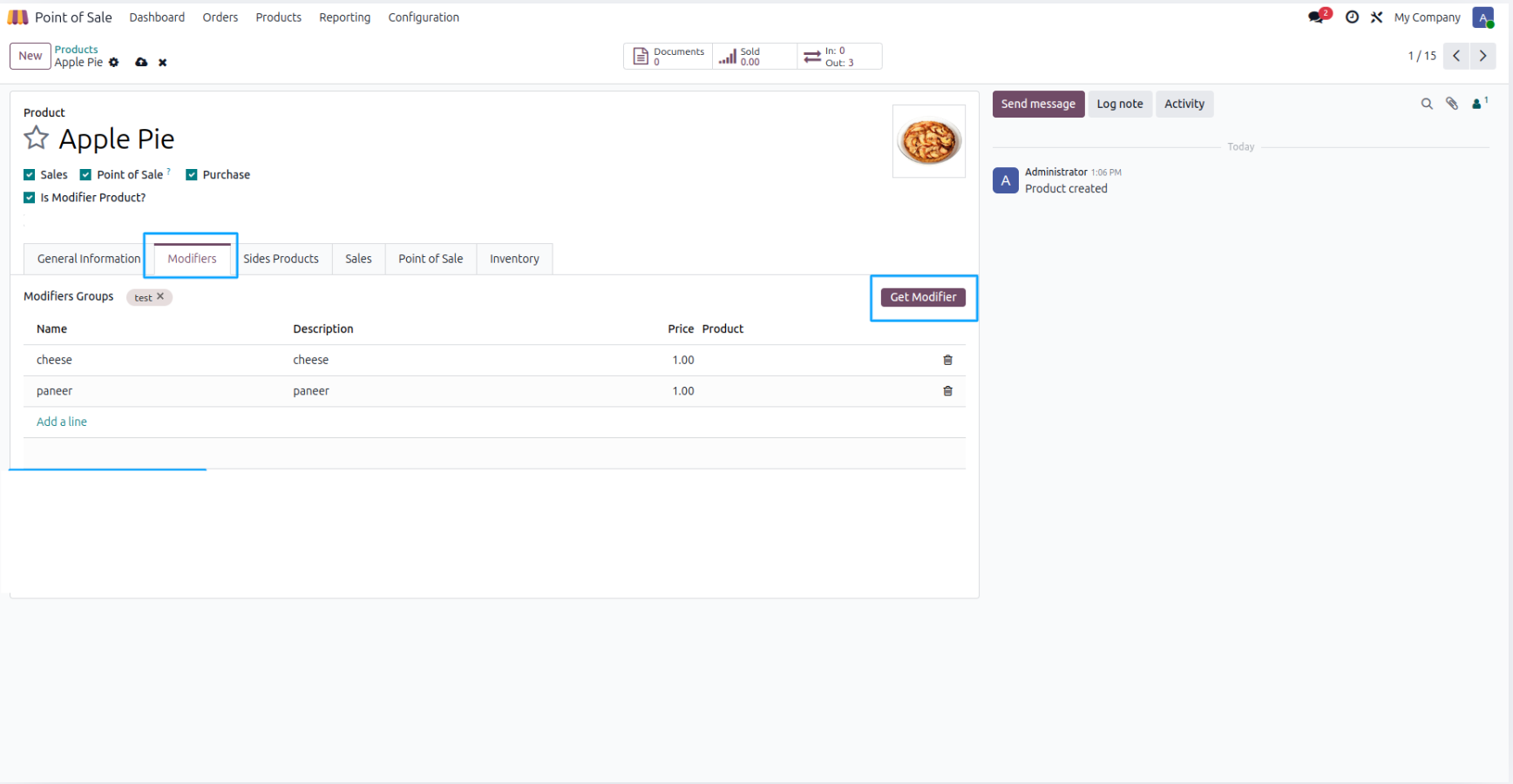Go to the next record arrow
This screenshot has height=784, width=1513.
(1482, 56)
